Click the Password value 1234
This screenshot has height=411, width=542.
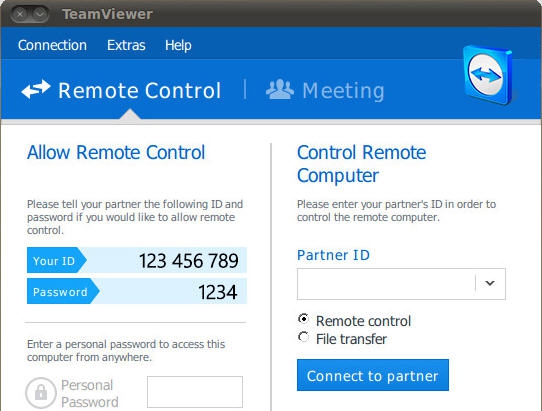[217, 292]
